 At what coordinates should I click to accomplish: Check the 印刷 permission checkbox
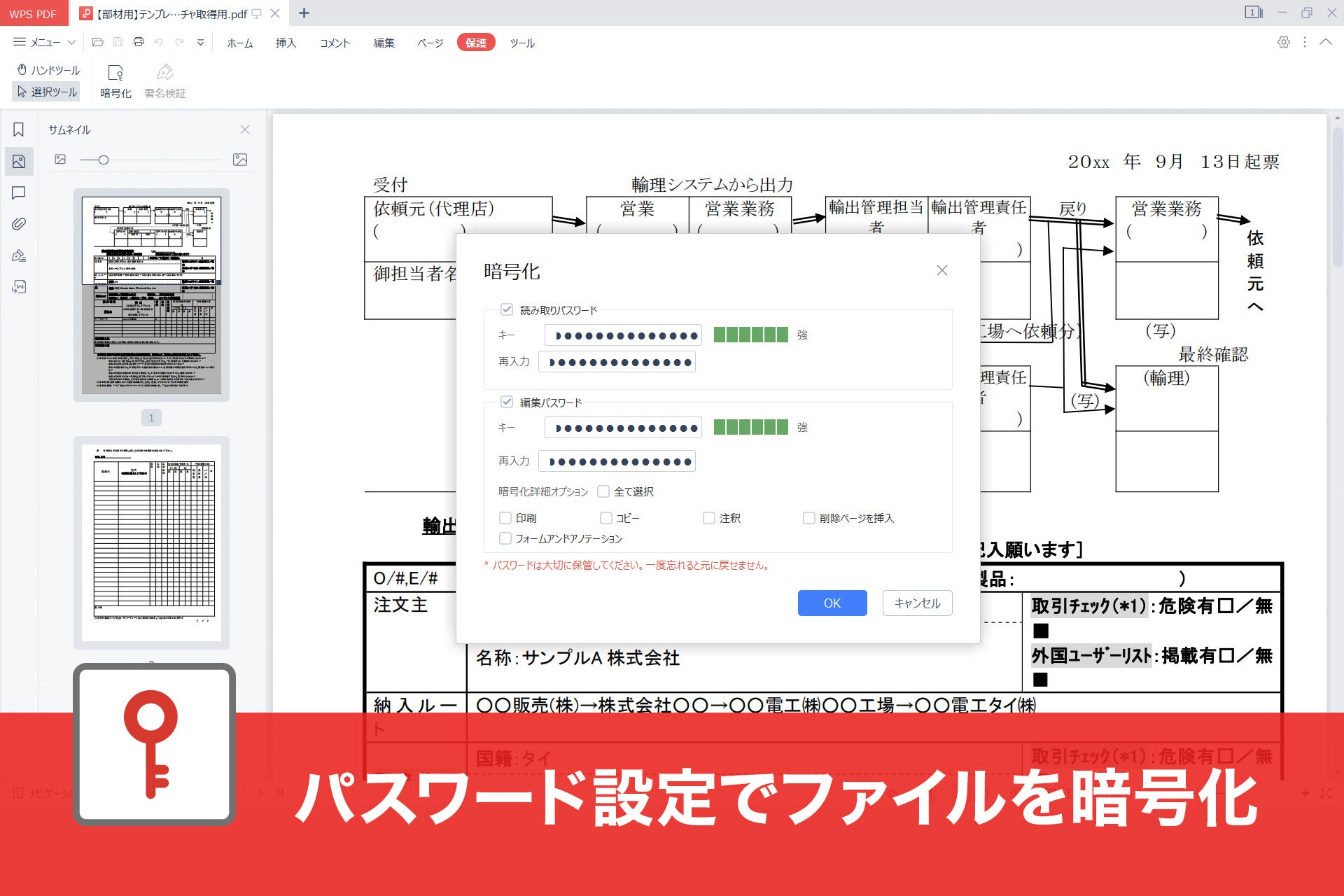point(505,518)
